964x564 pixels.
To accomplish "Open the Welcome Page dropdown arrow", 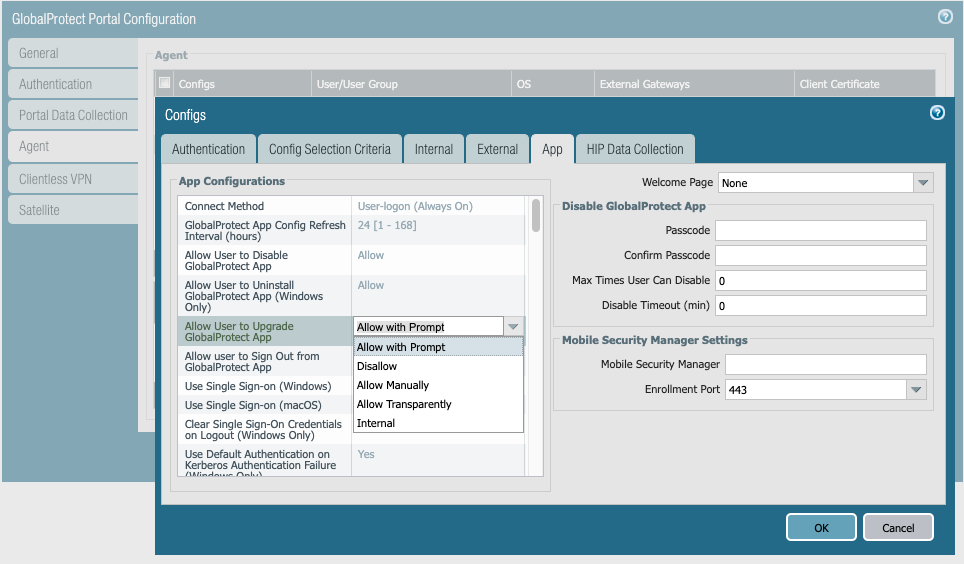I will [923, 183].
